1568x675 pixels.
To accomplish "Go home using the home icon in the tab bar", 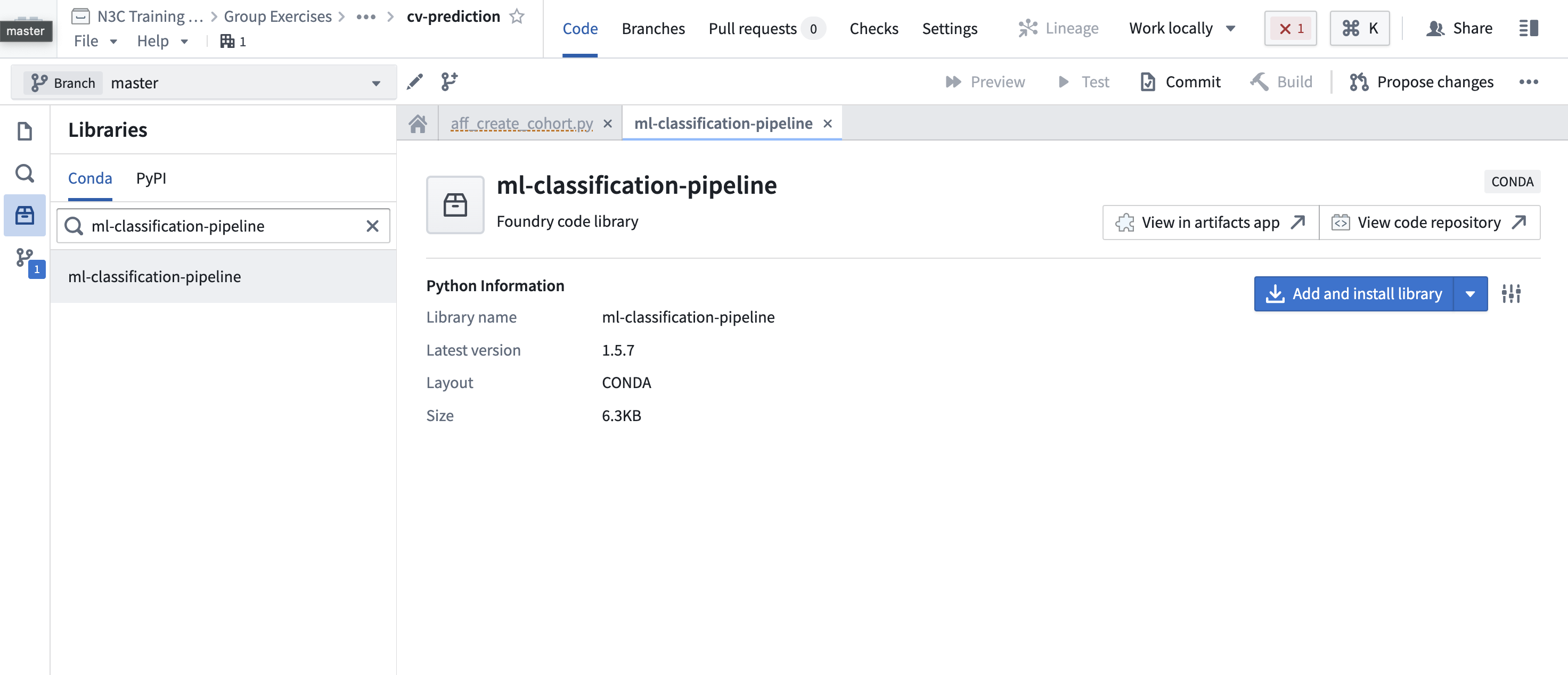I will click(x=418, y=123).
